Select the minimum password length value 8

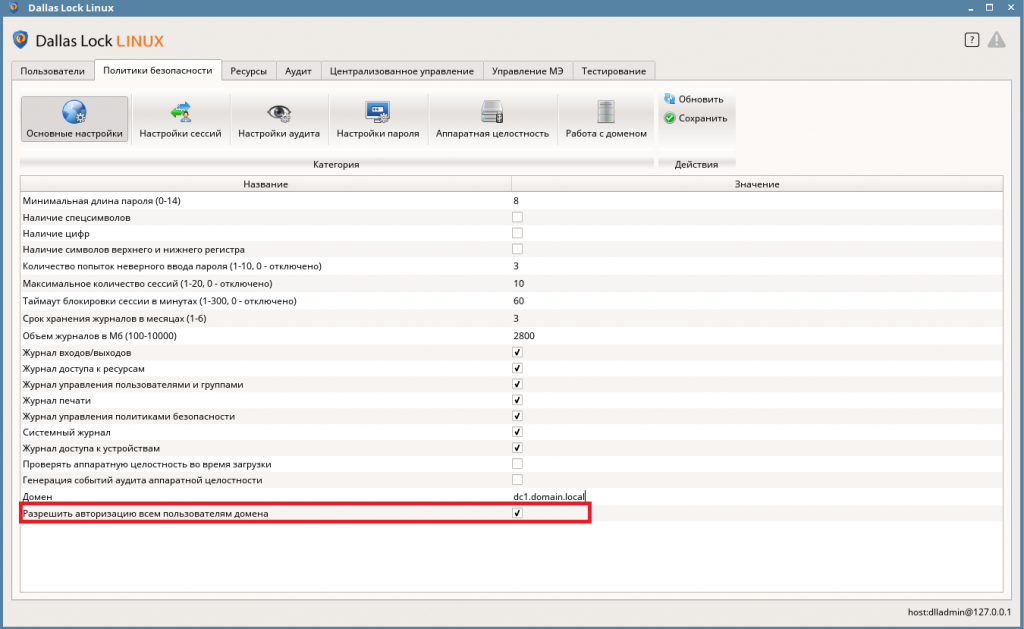pos(516,201)
